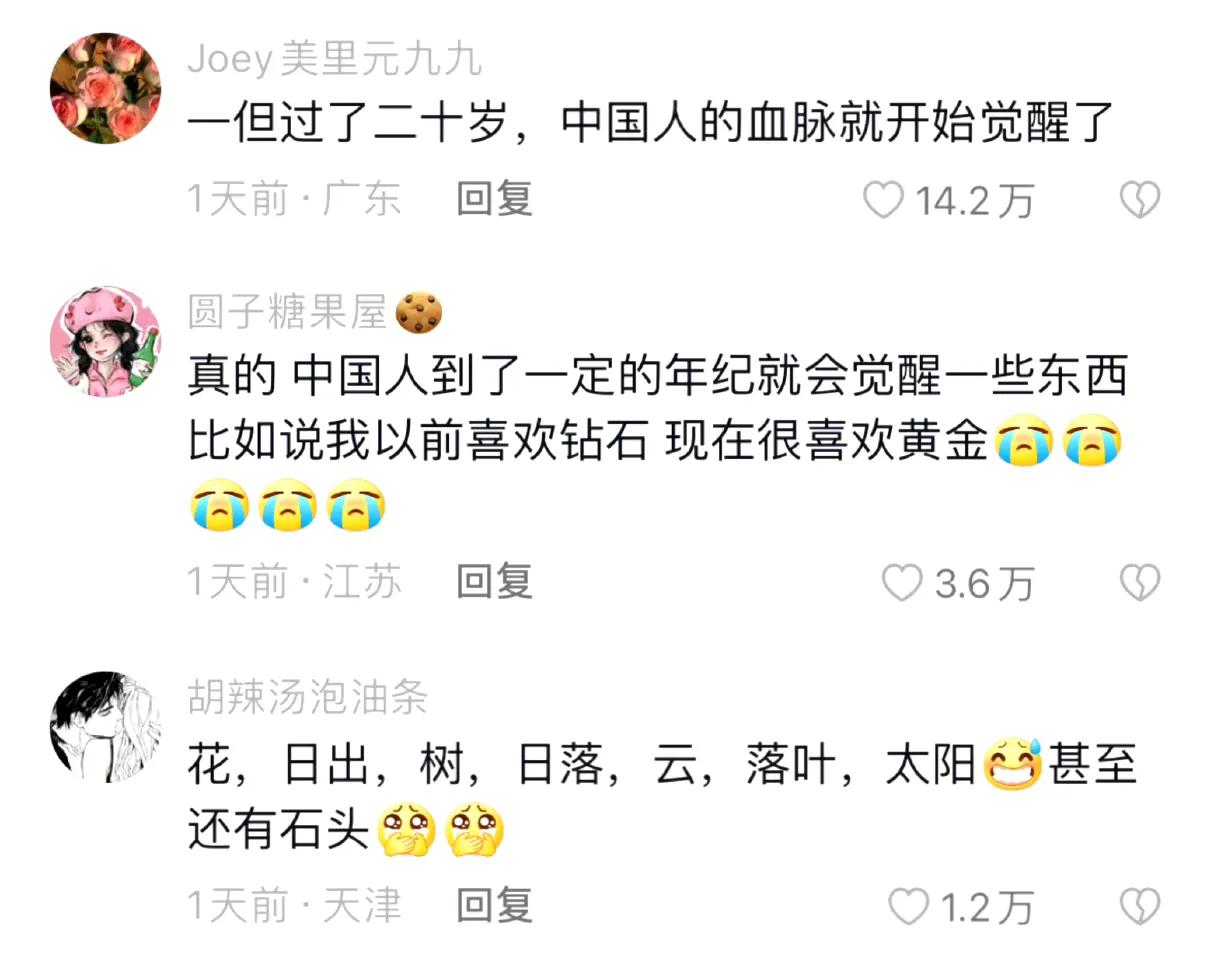Select comment text about 喜欢钻石 and 黄金
Viewport: 1214px width, 960px height.
point(657,441)
